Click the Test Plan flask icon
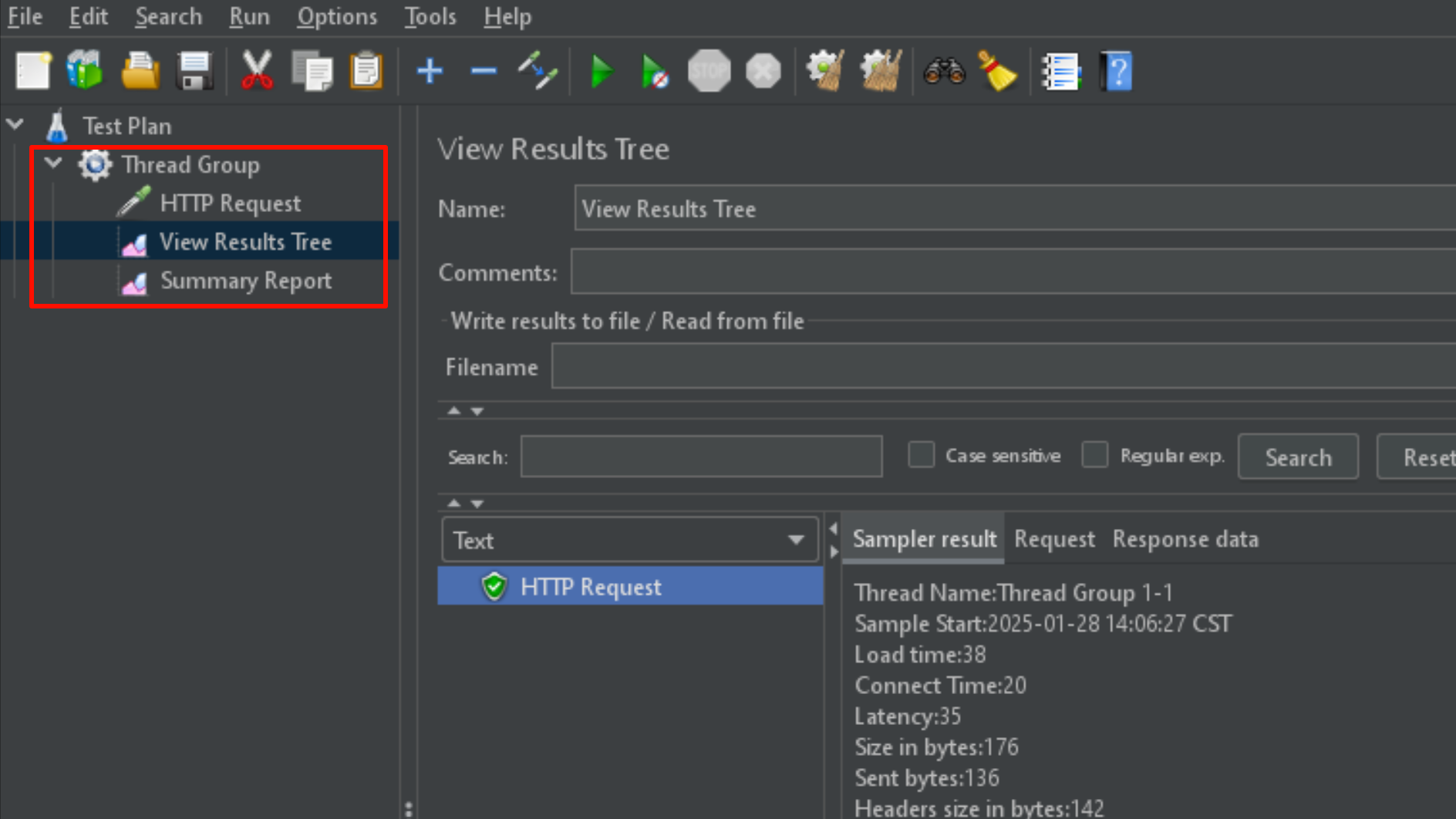The height and width of the screenshot is (819, 1456). [57, 126]
